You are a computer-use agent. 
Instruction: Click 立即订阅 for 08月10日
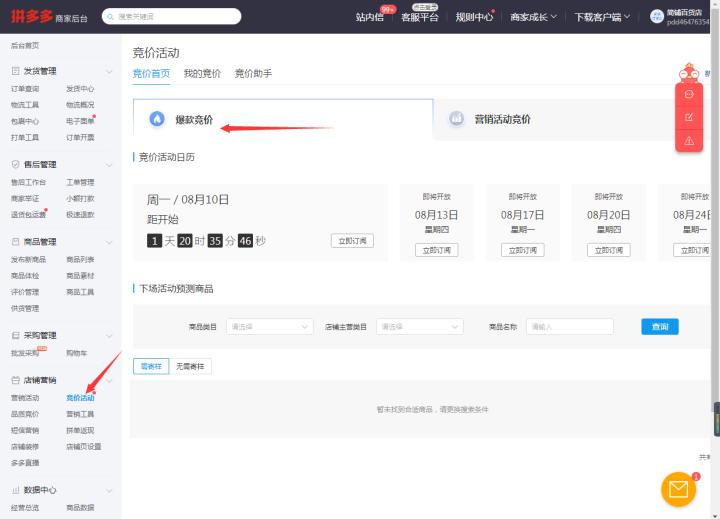click(x=352, y=241)
